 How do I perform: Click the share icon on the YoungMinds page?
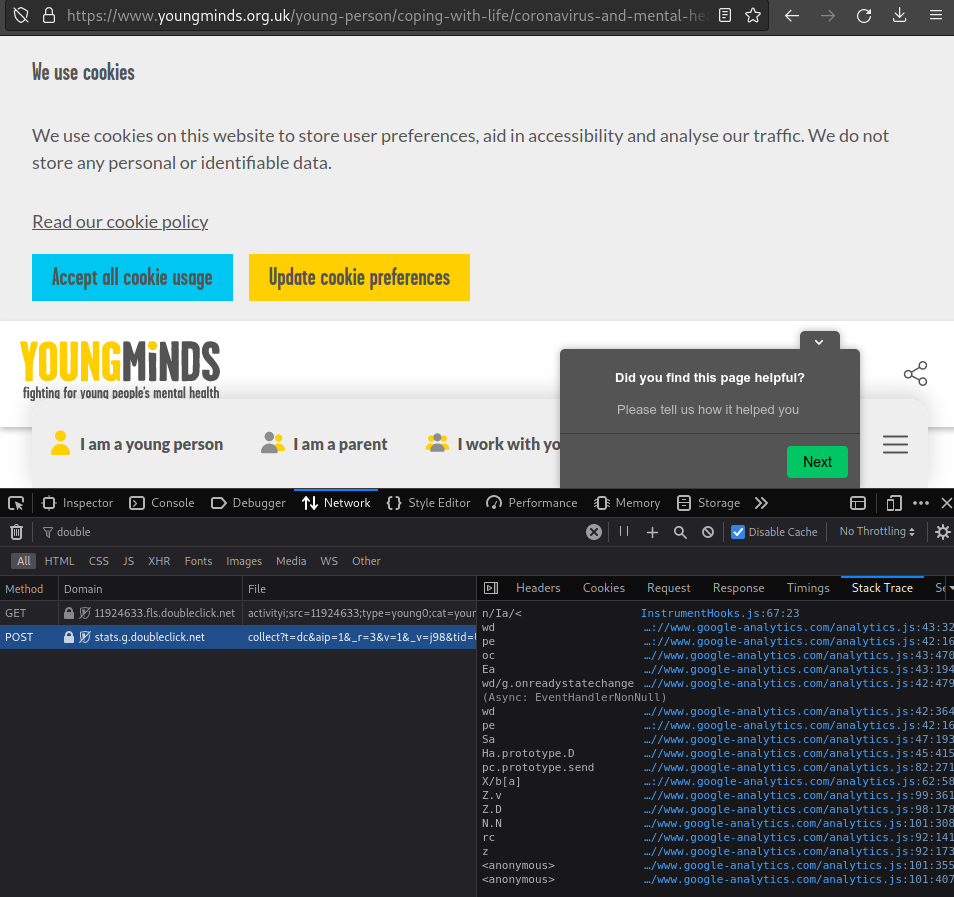tap(915, 374)
